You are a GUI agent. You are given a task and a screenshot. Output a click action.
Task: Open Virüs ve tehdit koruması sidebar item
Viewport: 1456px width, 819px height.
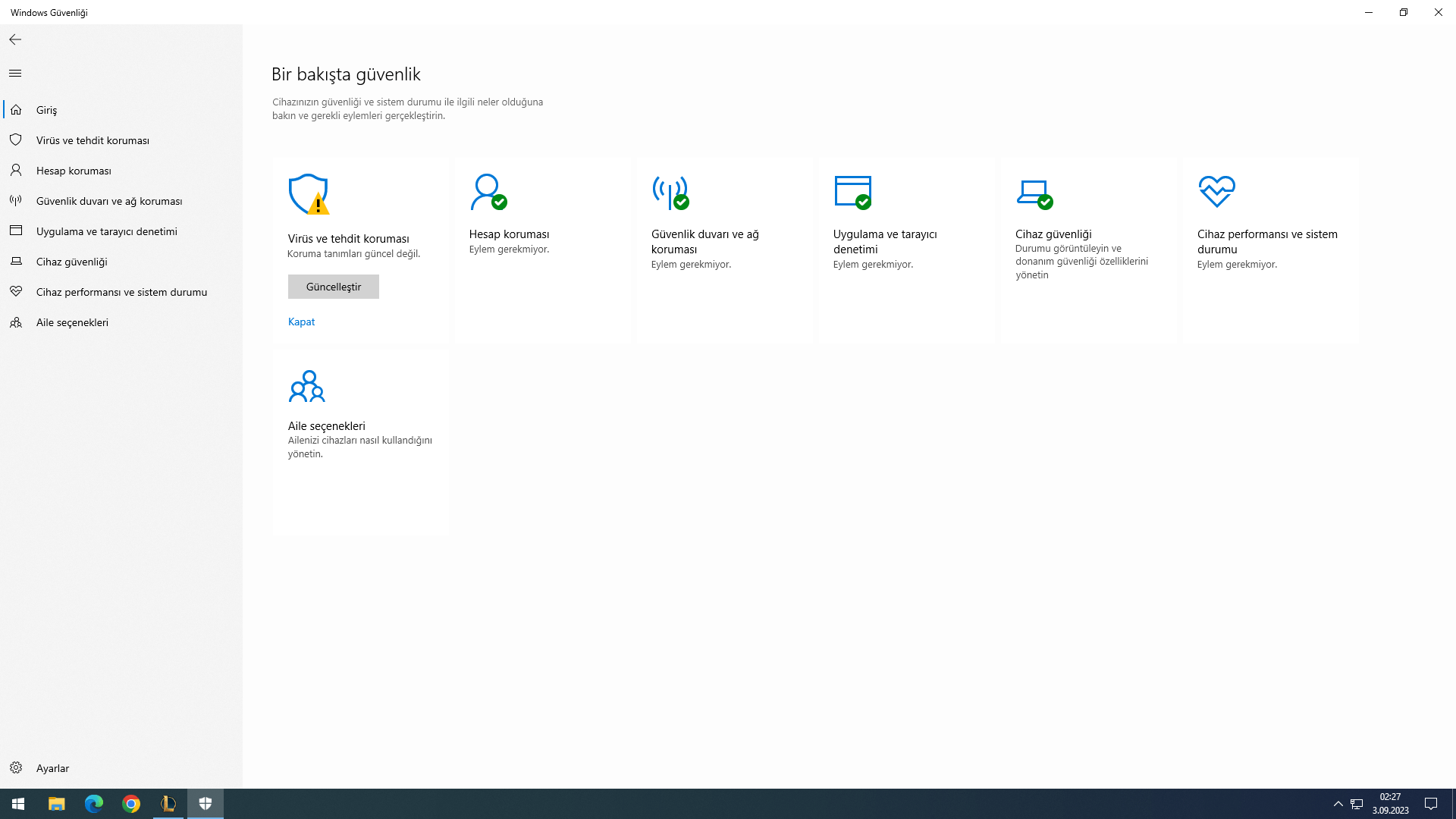tap(93, 140)
